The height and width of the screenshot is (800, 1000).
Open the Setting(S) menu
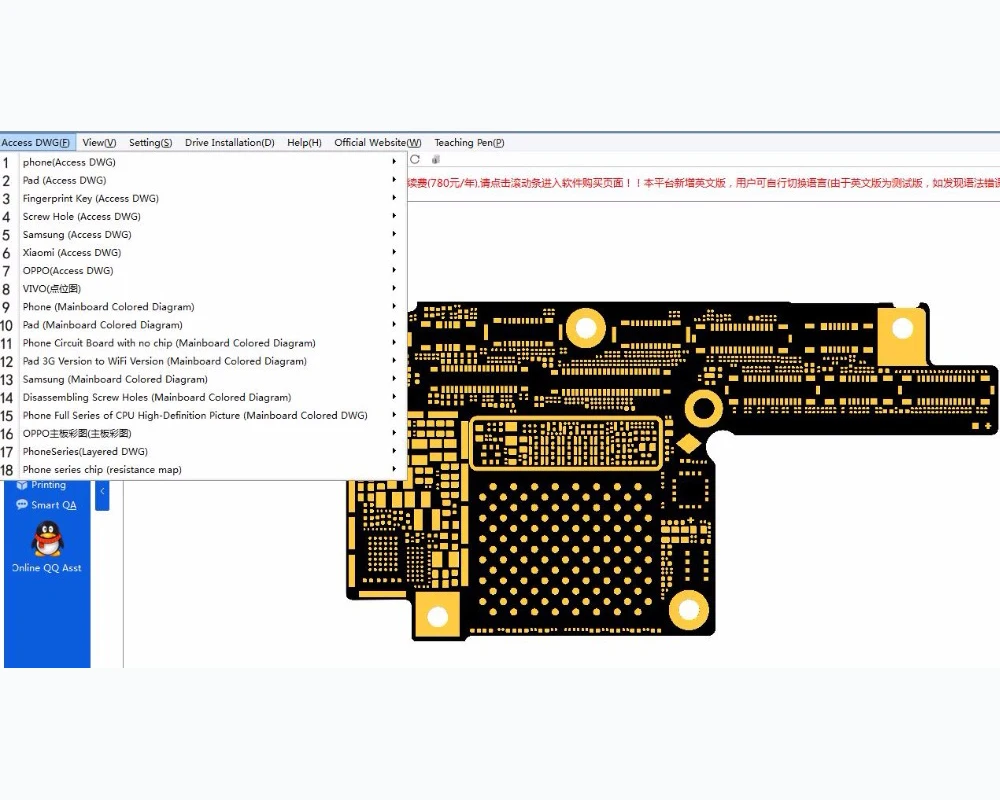(x=151, y=142)
